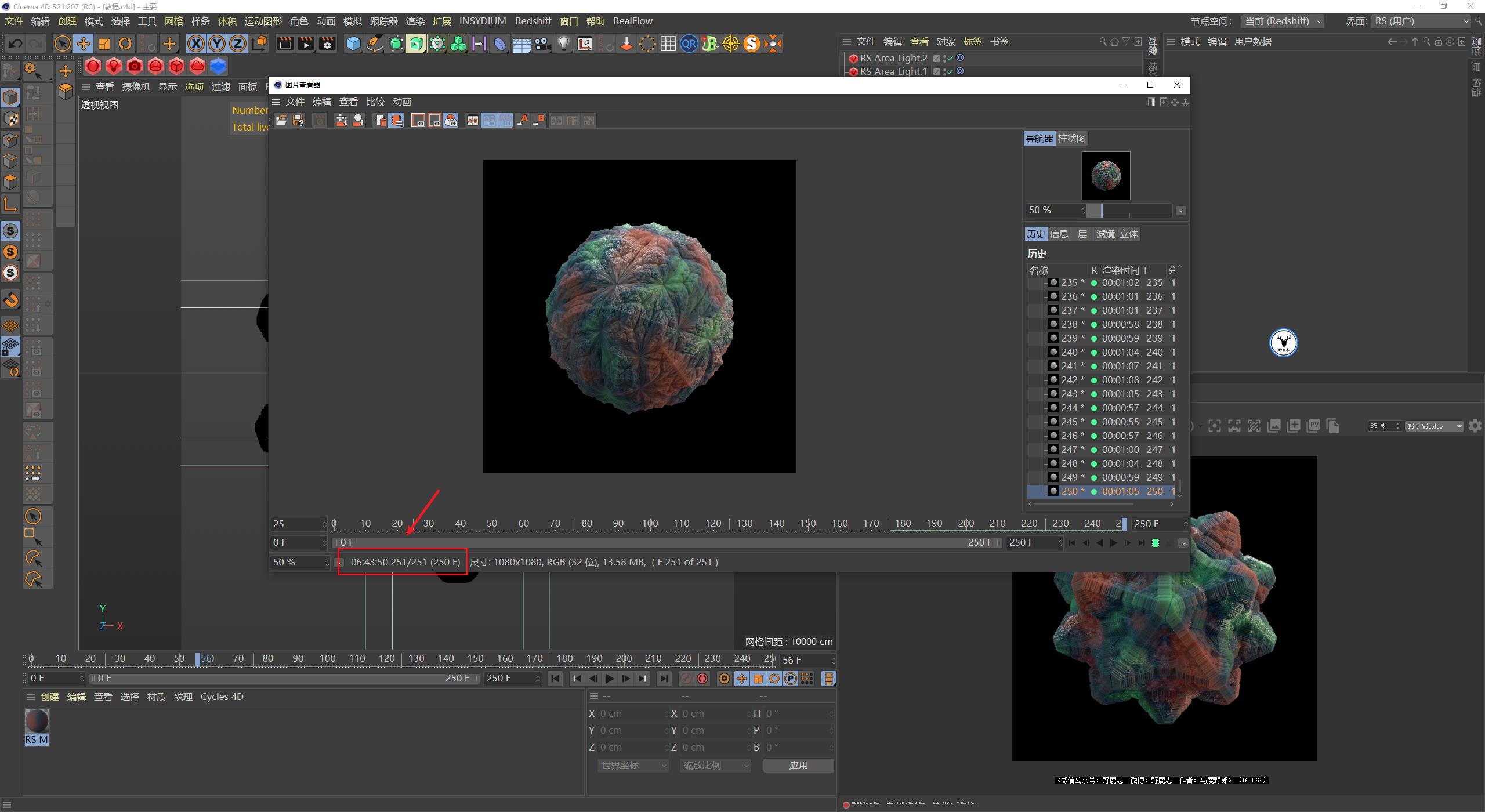Enable keyframe recording in the animation toolbar
This screenshot has width=1485, height=812.
[x=702, y=678]
